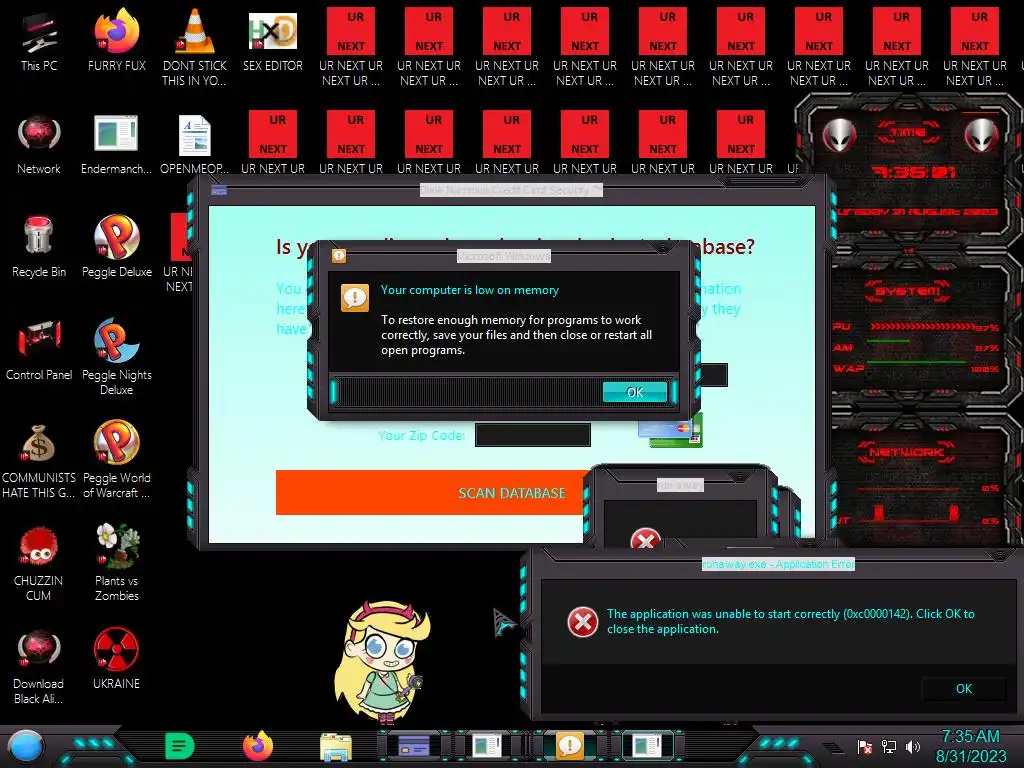The image size is (1024, 768).
Task: Launch Peggle World of Warcraft shortcut
Action: (x=116, y=460)
